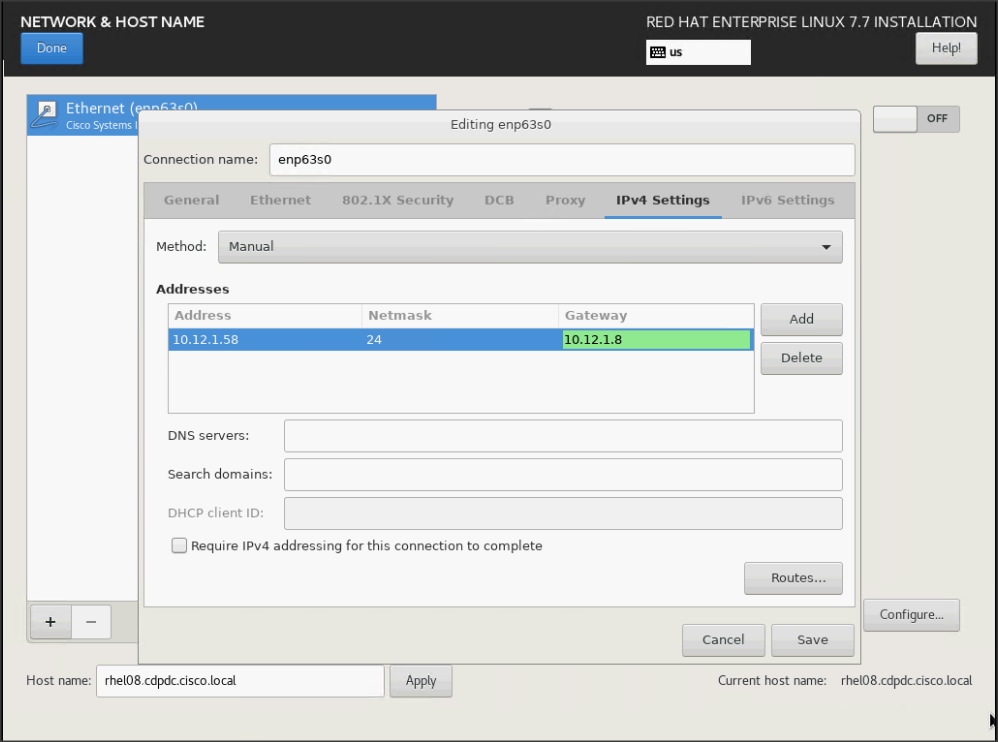This screenshot has height=742, width=998.
Task: Click the Netmask column header
Action: click(460, 316)
